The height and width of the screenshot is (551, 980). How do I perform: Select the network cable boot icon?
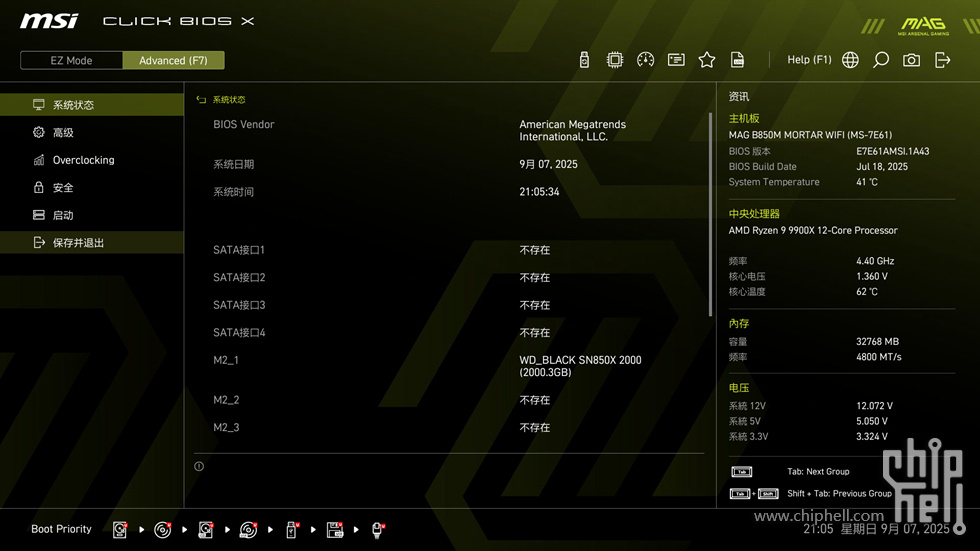[x=378, y=530]
